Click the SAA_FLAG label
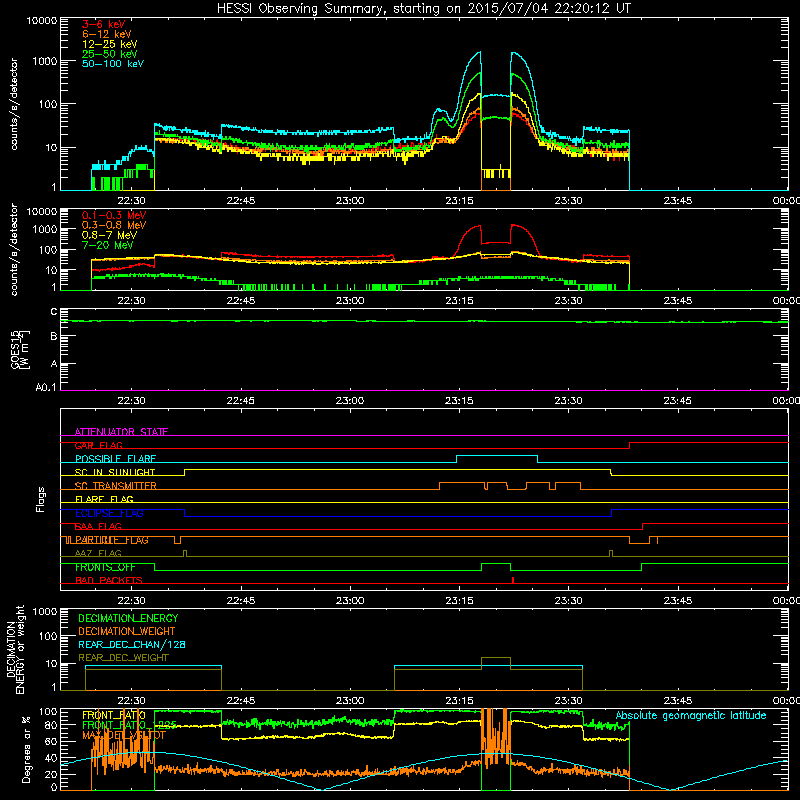 click(98, 526)
